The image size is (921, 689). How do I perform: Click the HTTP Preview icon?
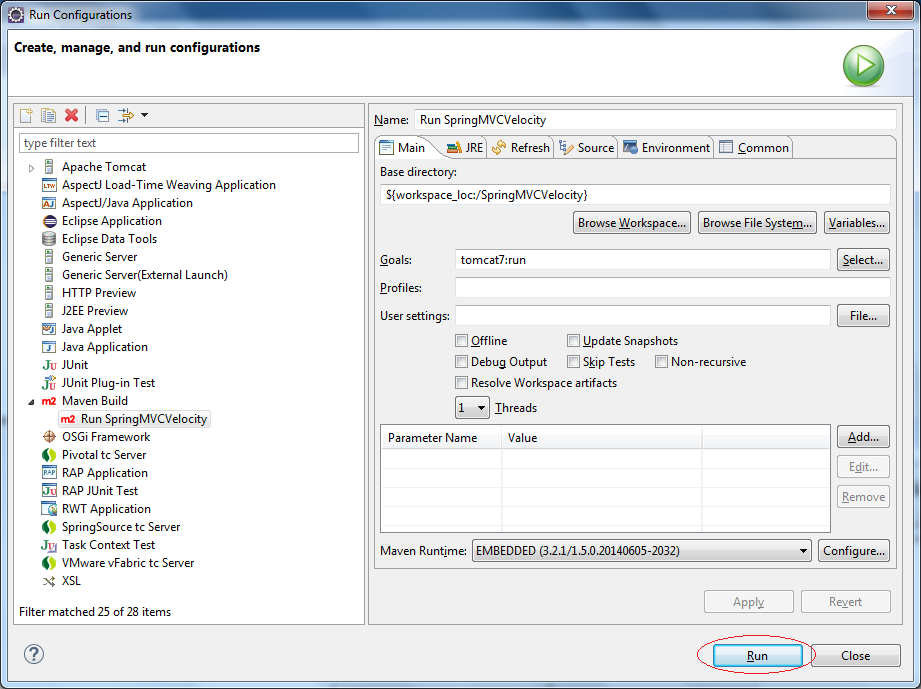[49, 293]
